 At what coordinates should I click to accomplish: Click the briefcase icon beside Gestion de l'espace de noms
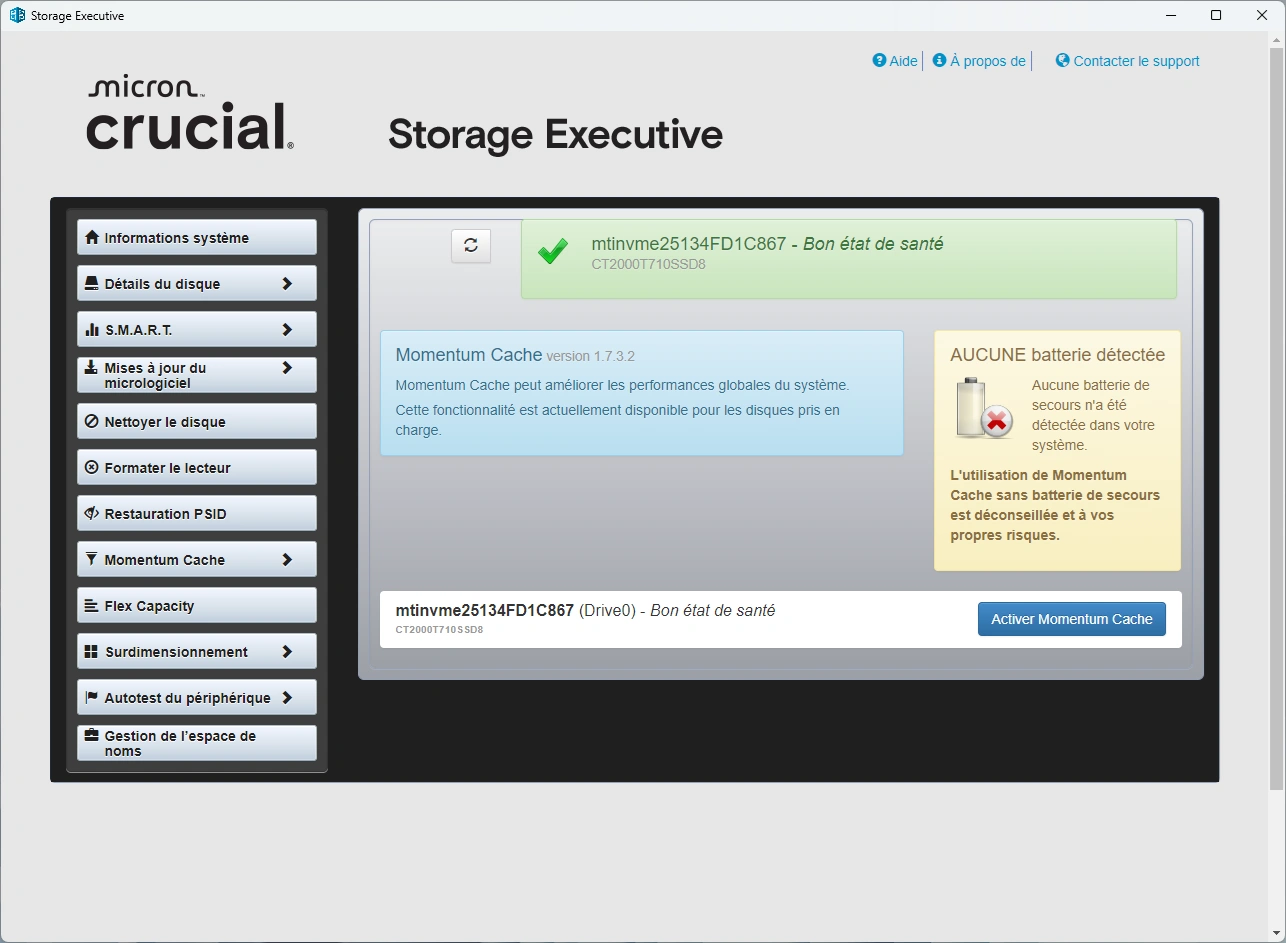(92, 736)
